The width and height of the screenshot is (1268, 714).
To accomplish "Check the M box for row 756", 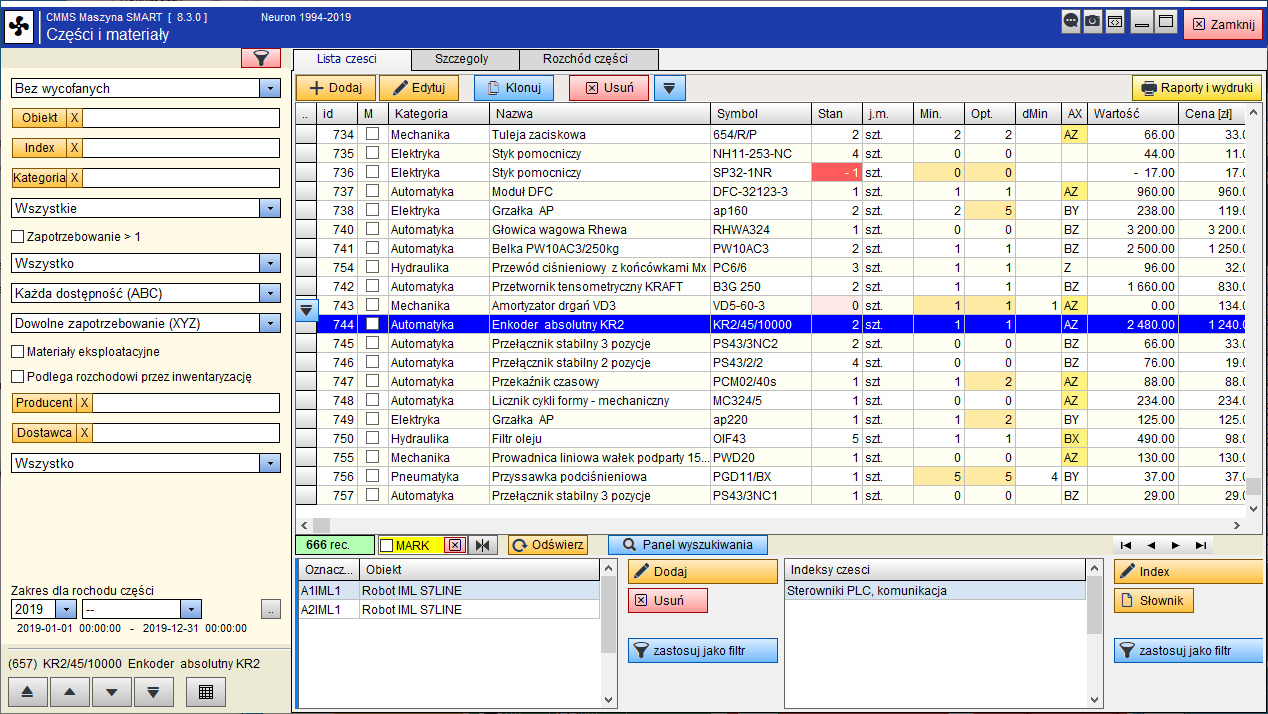I will tap(372, 476).
